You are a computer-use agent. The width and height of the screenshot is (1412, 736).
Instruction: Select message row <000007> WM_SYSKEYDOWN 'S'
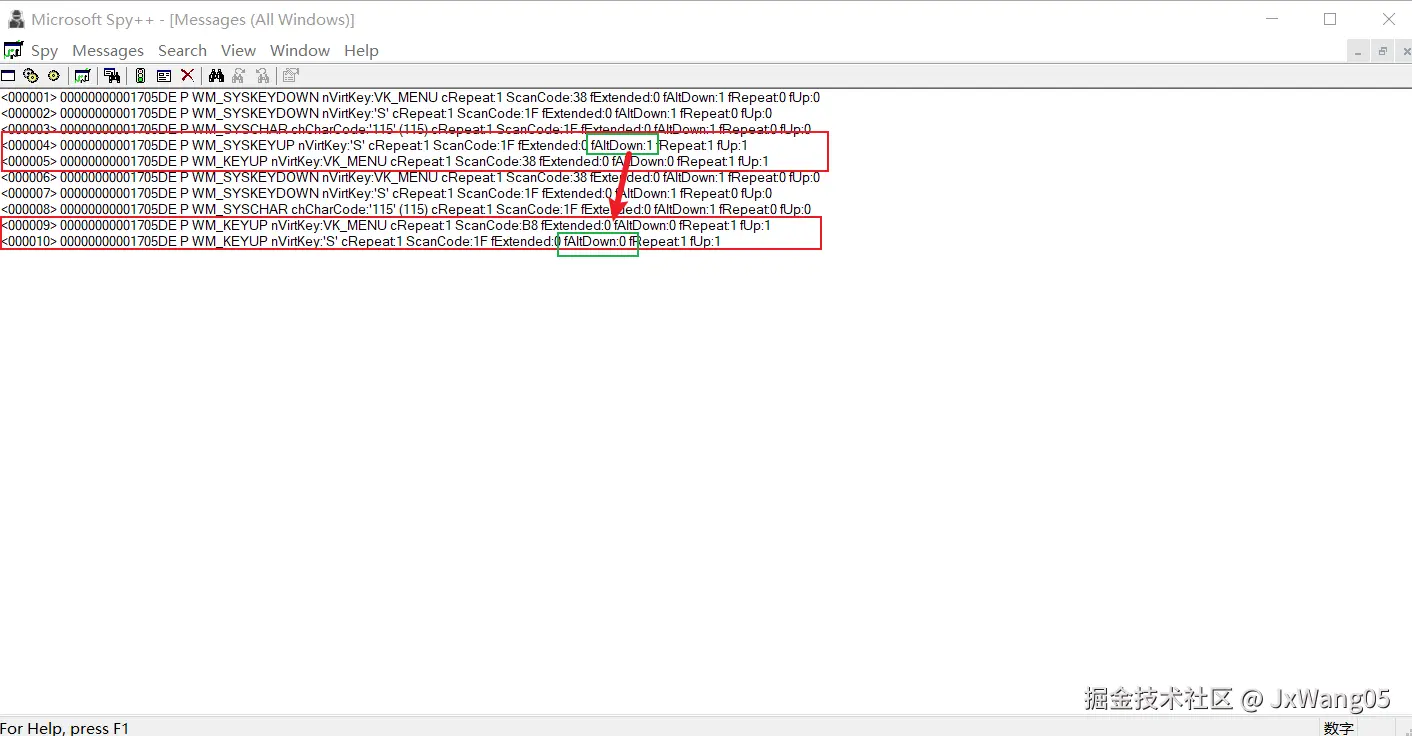click(386, 193)
